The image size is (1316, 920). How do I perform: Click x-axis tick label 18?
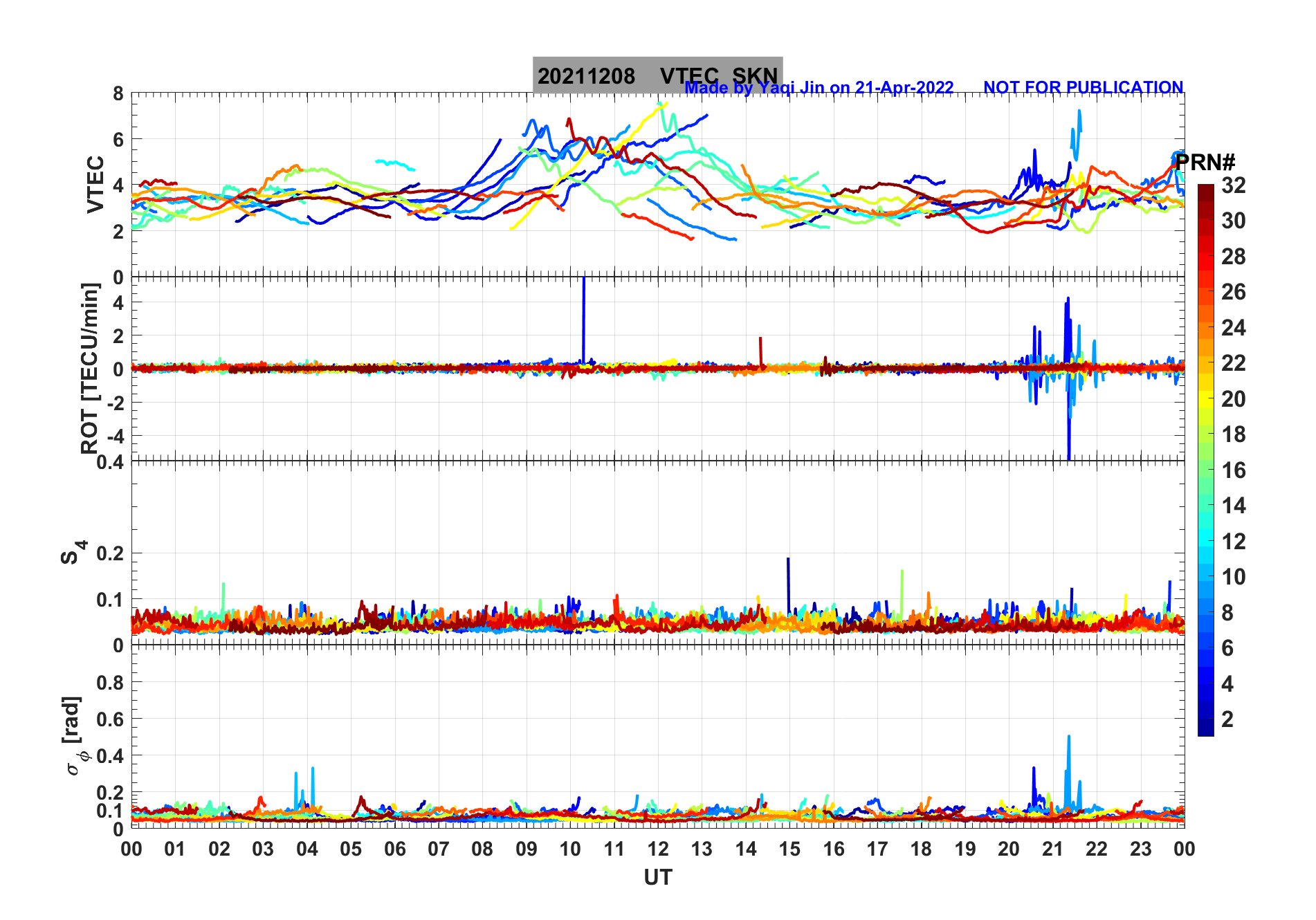coord(921,849)
